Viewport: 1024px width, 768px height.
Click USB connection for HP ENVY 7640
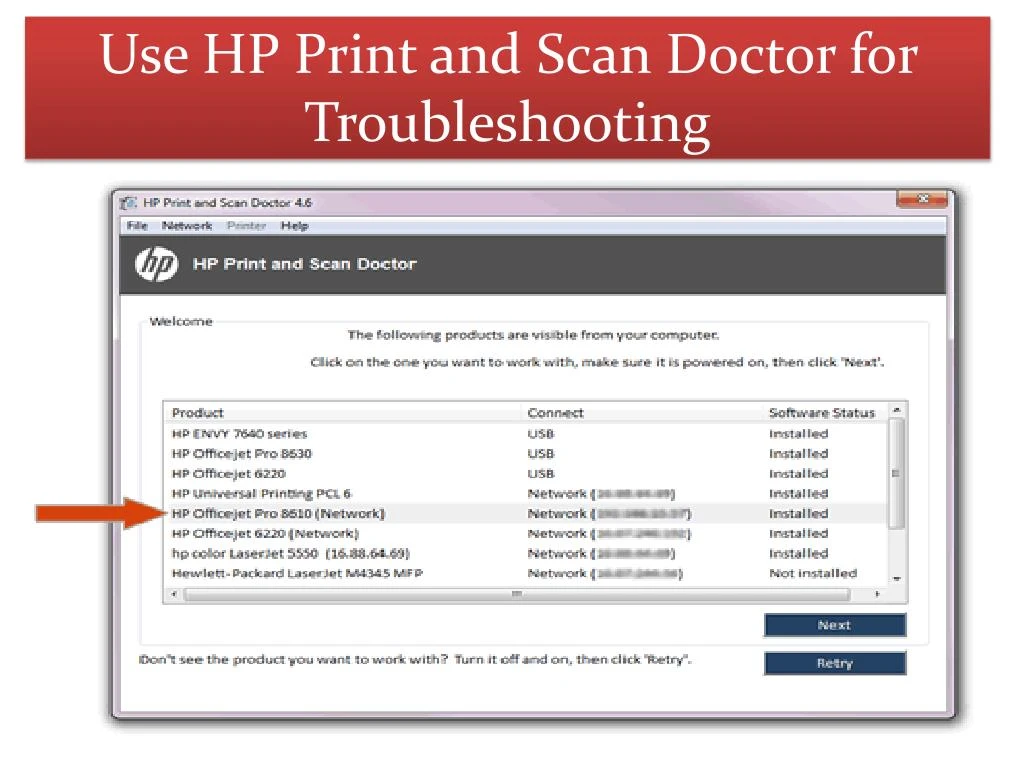(x=541, y=434)
